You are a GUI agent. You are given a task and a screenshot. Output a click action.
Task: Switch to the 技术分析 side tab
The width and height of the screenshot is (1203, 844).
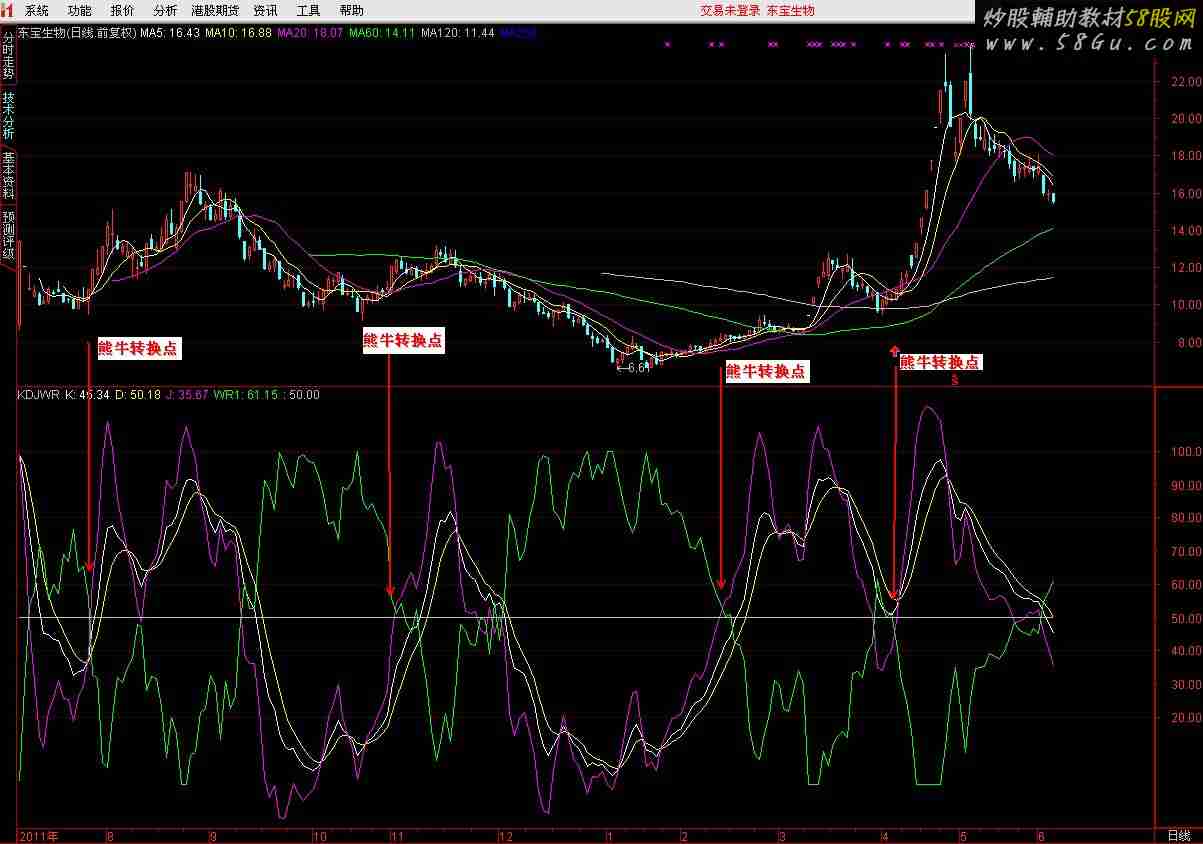click(x=8, y=115)
